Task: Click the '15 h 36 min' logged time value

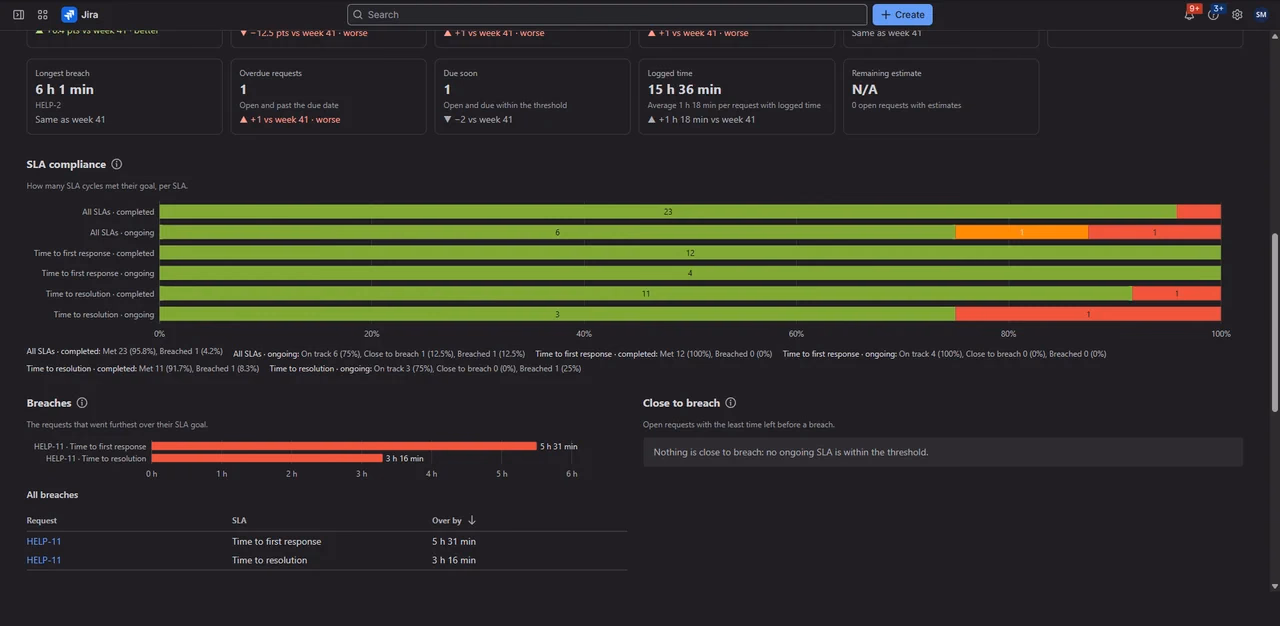Action: (684, 89)
